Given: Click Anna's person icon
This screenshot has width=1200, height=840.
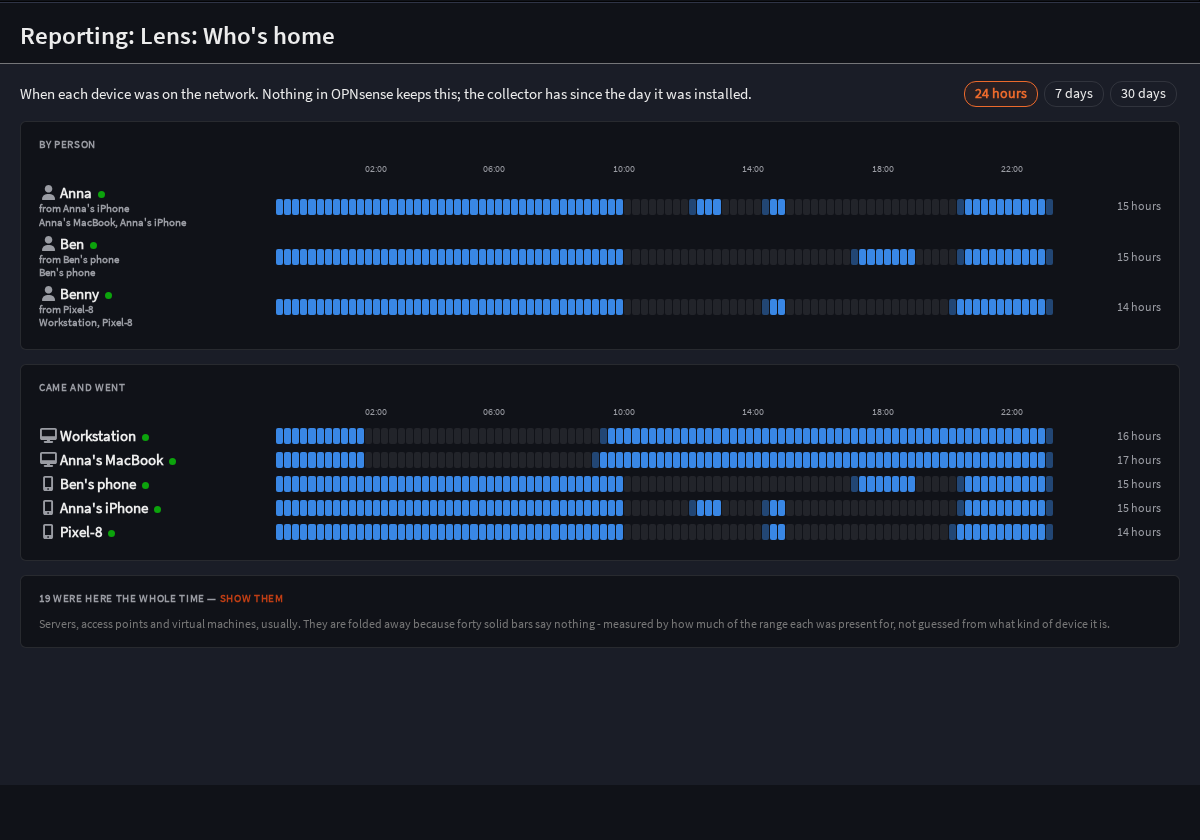Looking at the screenshot, I should coord(48,193).
